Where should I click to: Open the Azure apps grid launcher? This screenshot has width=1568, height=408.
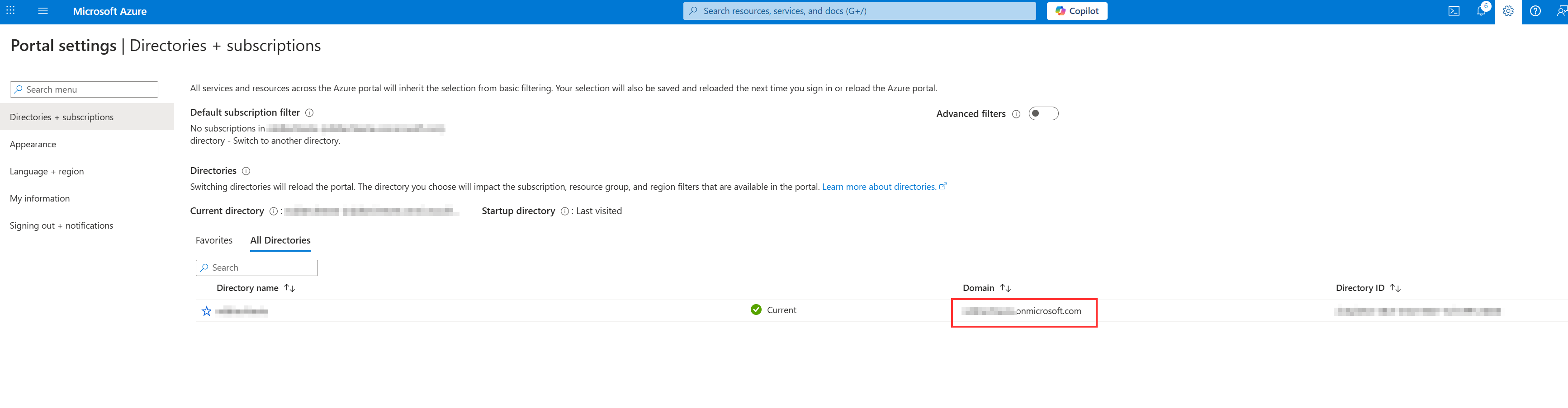(x=10, y=11)
